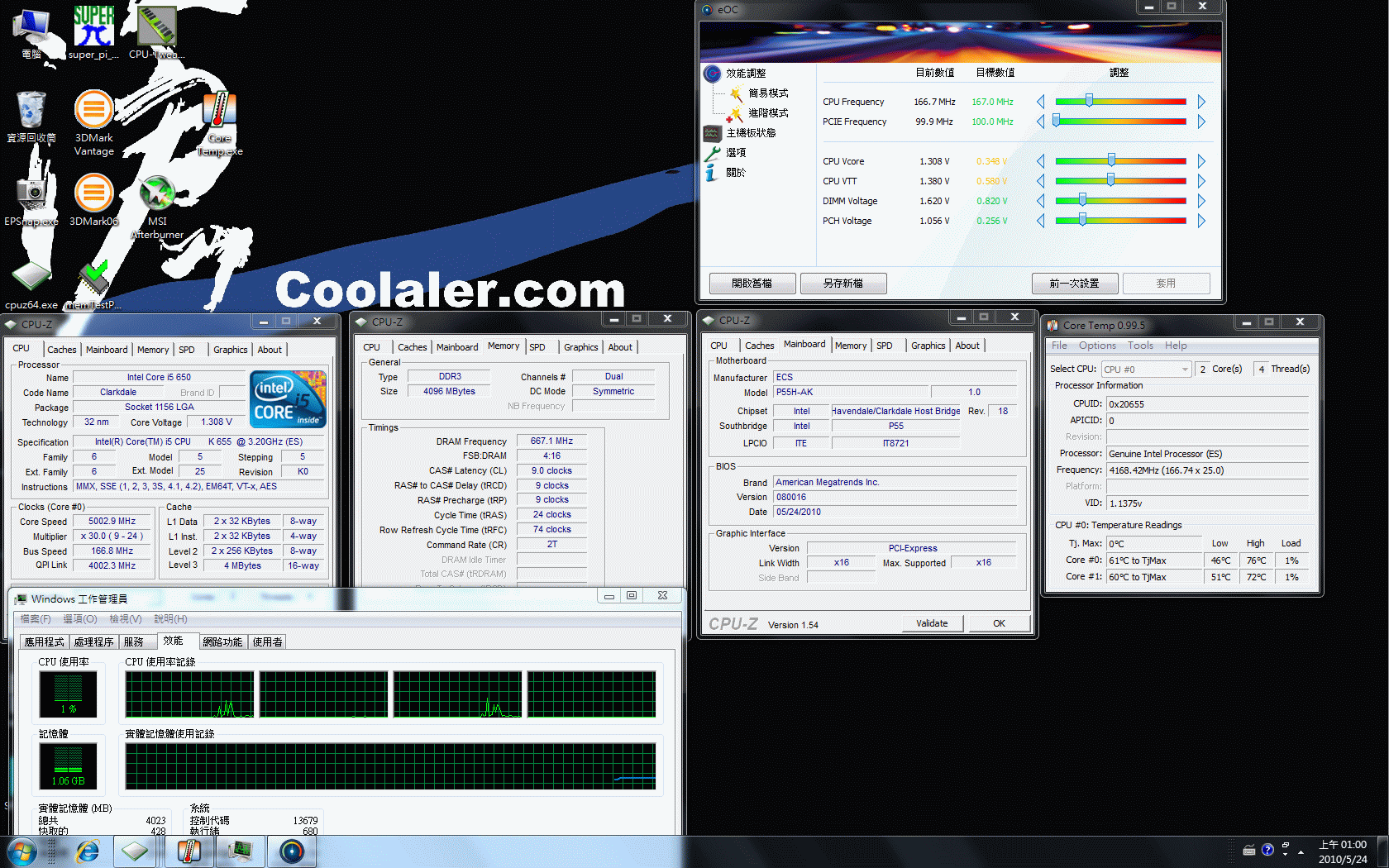Open the Recycle Bin icon
Screen dimensions: 1389x868
coord(31,117)
